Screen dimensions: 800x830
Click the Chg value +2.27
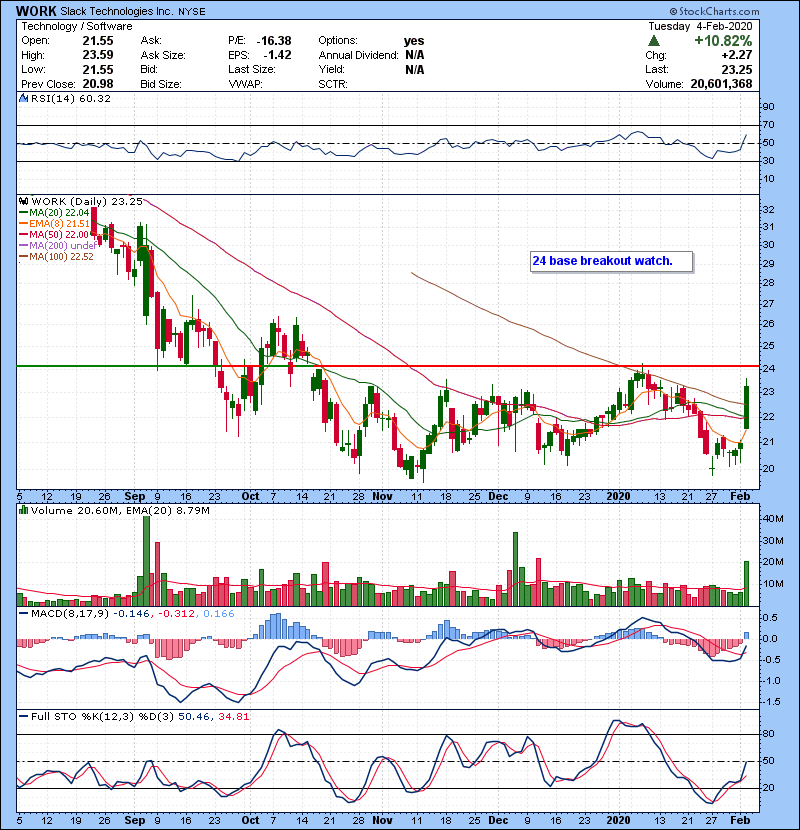coord(736,55)
